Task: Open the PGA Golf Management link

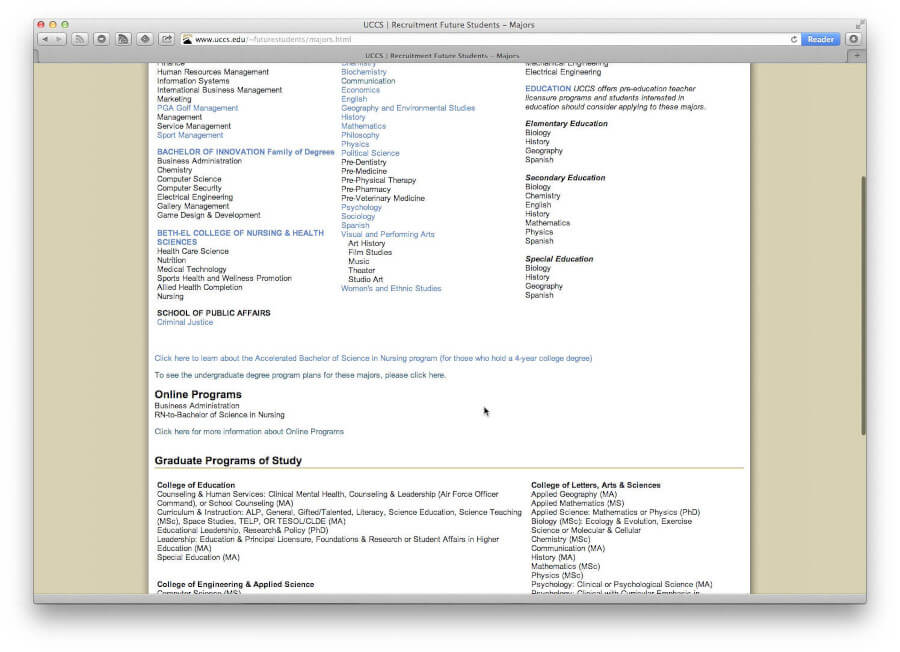Action: point(197,108)
